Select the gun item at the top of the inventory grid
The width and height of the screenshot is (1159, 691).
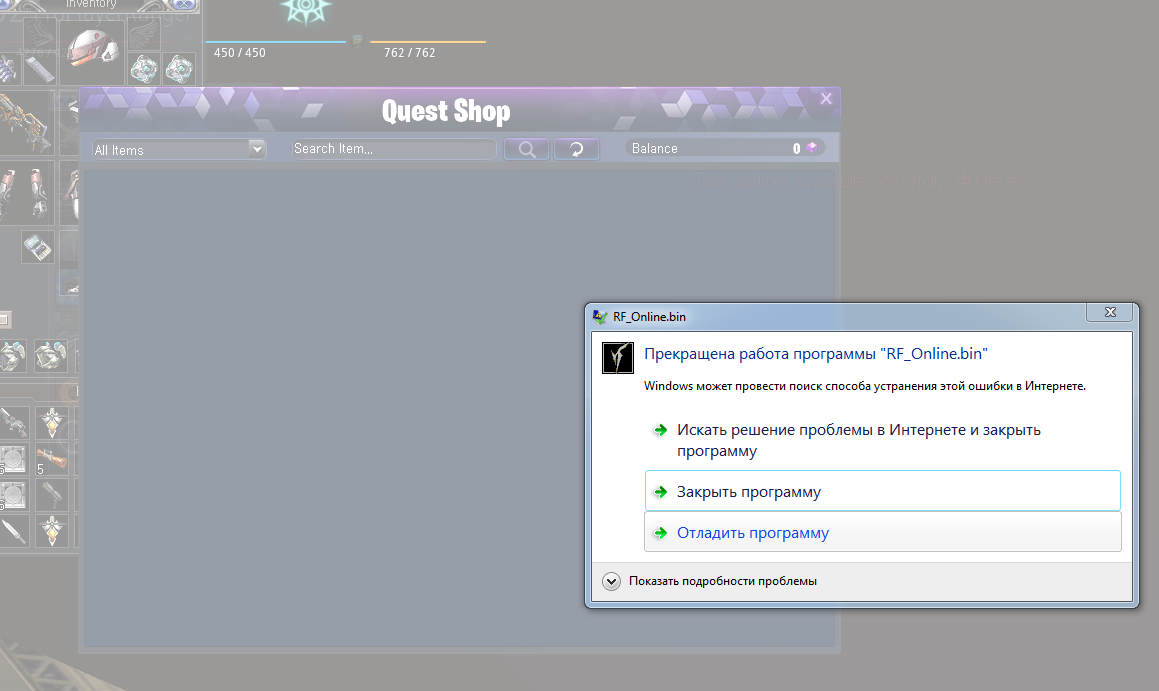click(x=14, y=423)
